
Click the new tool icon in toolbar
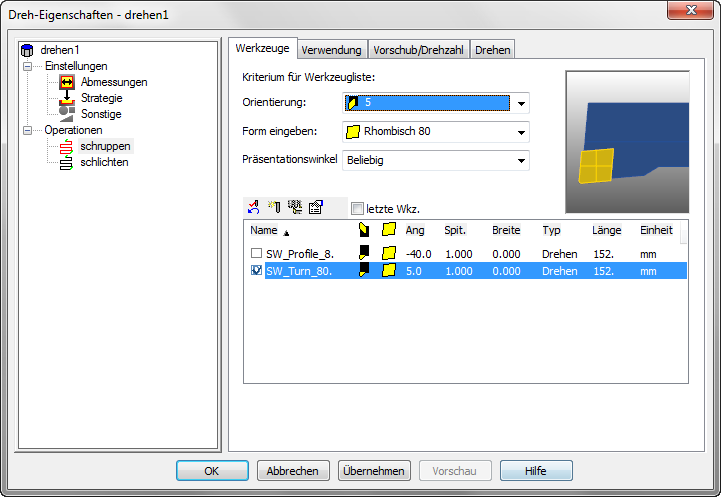275,207
